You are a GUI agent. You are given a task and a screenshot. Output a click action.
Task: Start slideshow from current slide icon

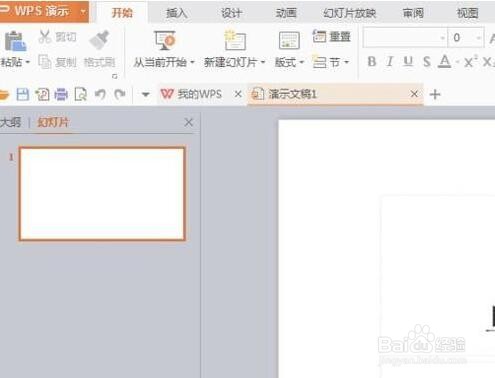pyautogui.click(x=165, y=41)
